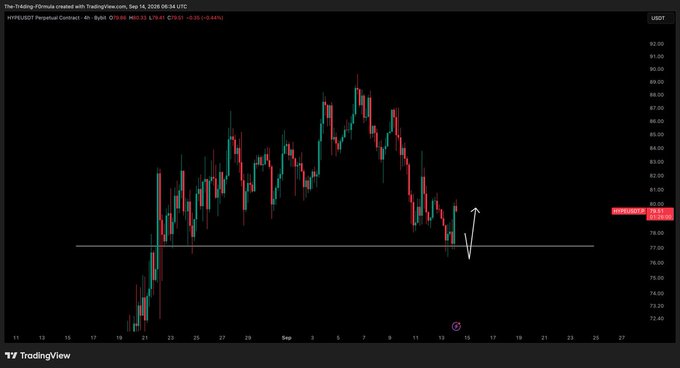This screenshot has width=680, height=368.
Task: Click the 72.40 price axis label
Action: coord(657,319)
